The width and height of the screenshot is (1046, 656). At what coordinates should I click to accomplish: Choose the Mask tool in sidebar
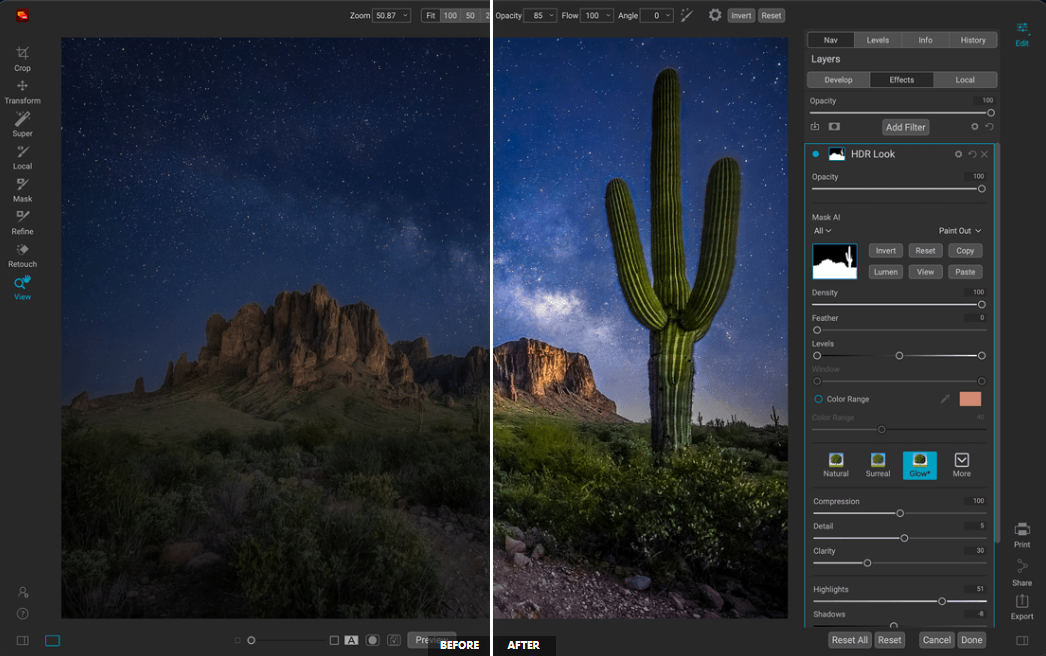point(22,189)
